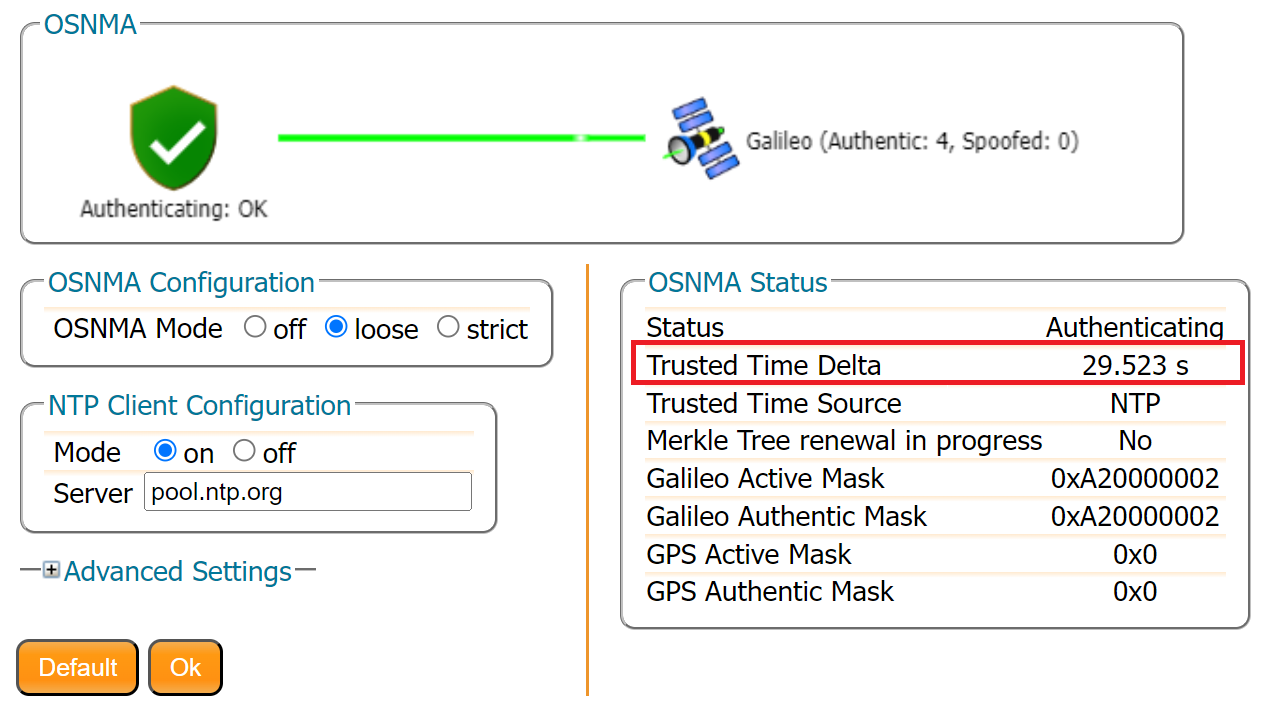This screenshot has height=703, width=1261.
Task: Click the Galileo Authentic Mask value
Action: 1135,517
